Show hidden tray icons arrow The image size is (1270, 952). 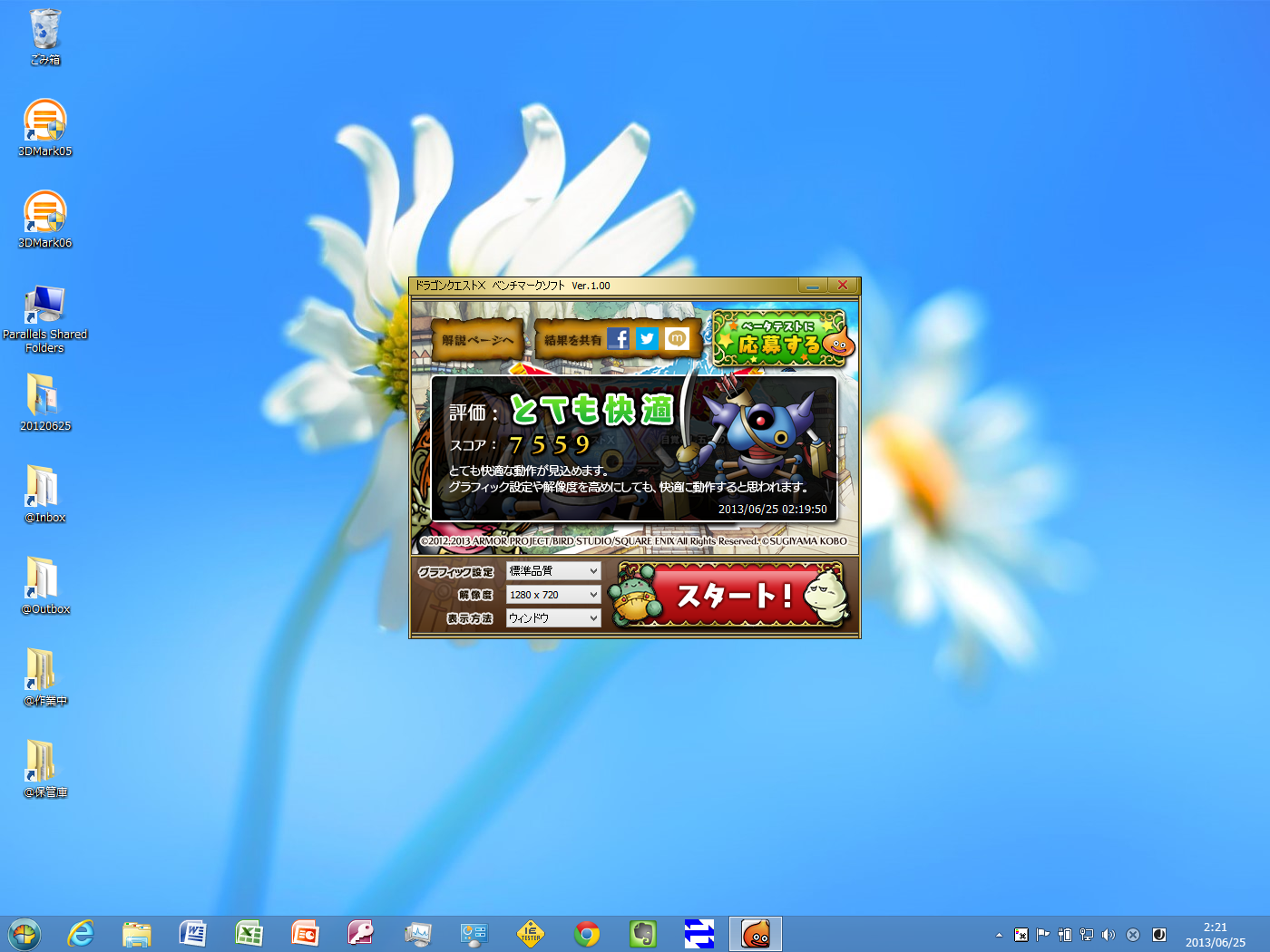tap(999, 935)
